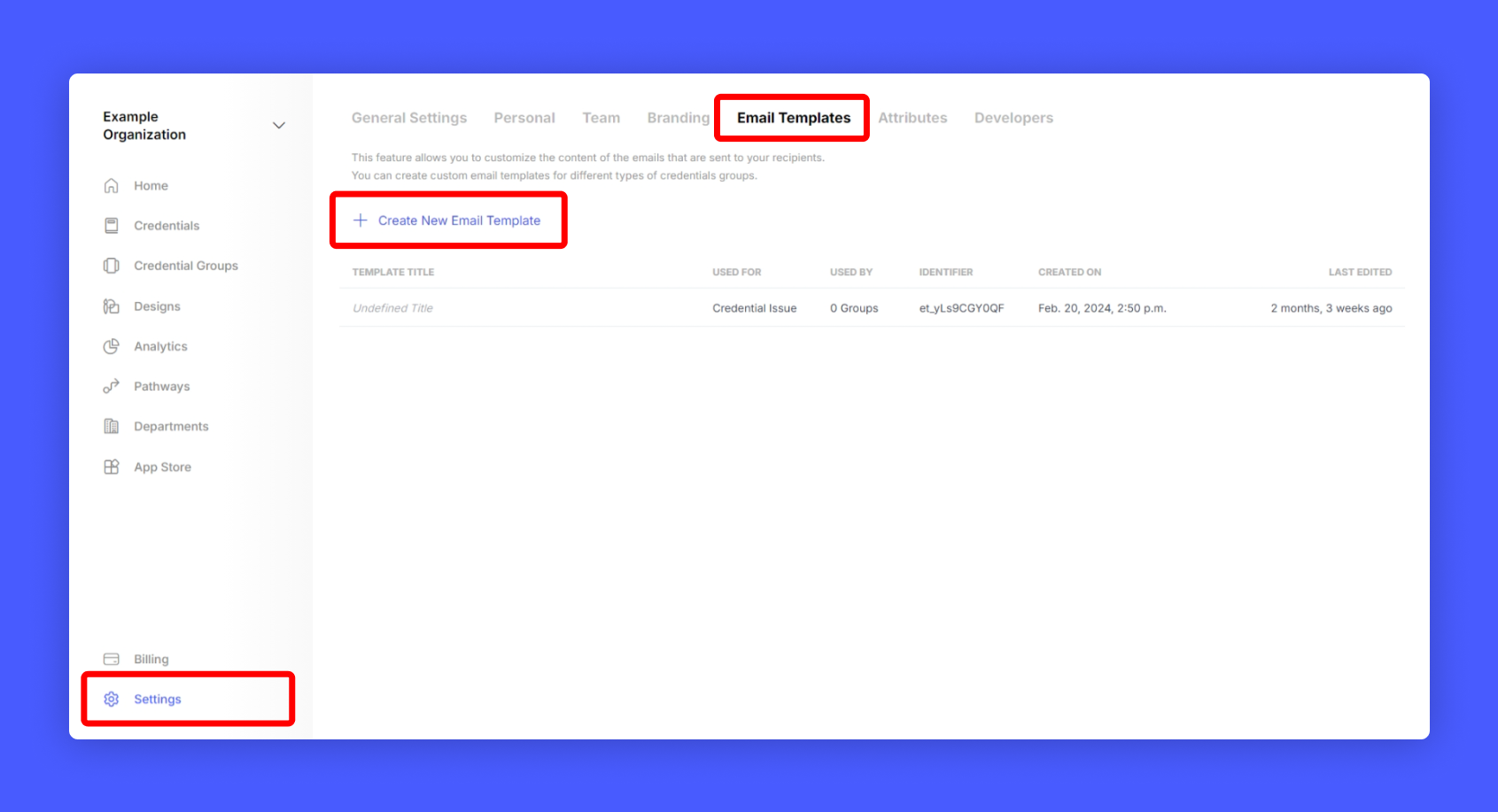The height and width of the screenshot is (812, 1498).
Task: Click the Personal settings tab
Action: (x=524, y=118)
